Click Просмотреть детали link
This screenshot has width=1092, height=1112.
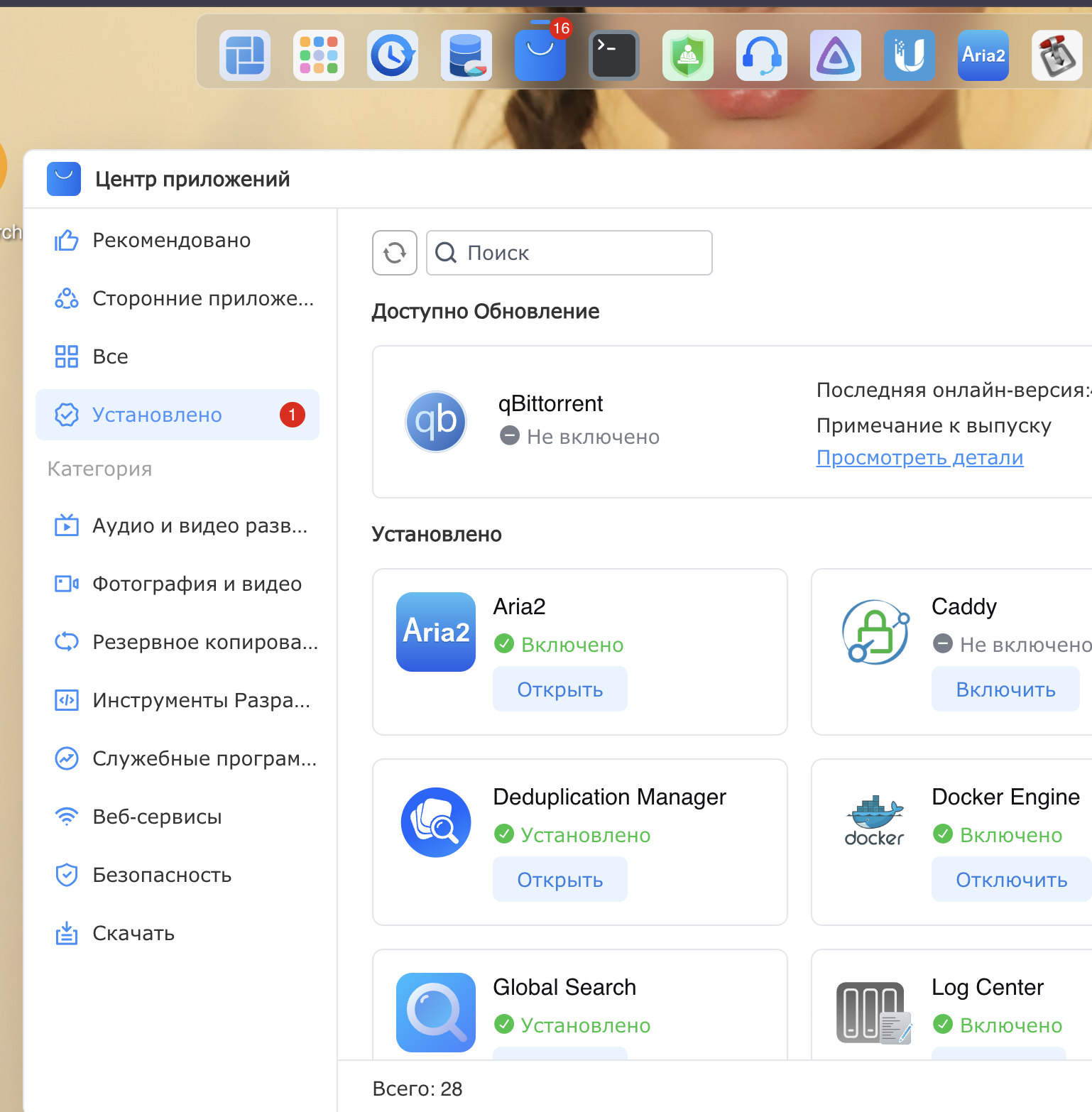pyautogui.click(x=919, y=457)
